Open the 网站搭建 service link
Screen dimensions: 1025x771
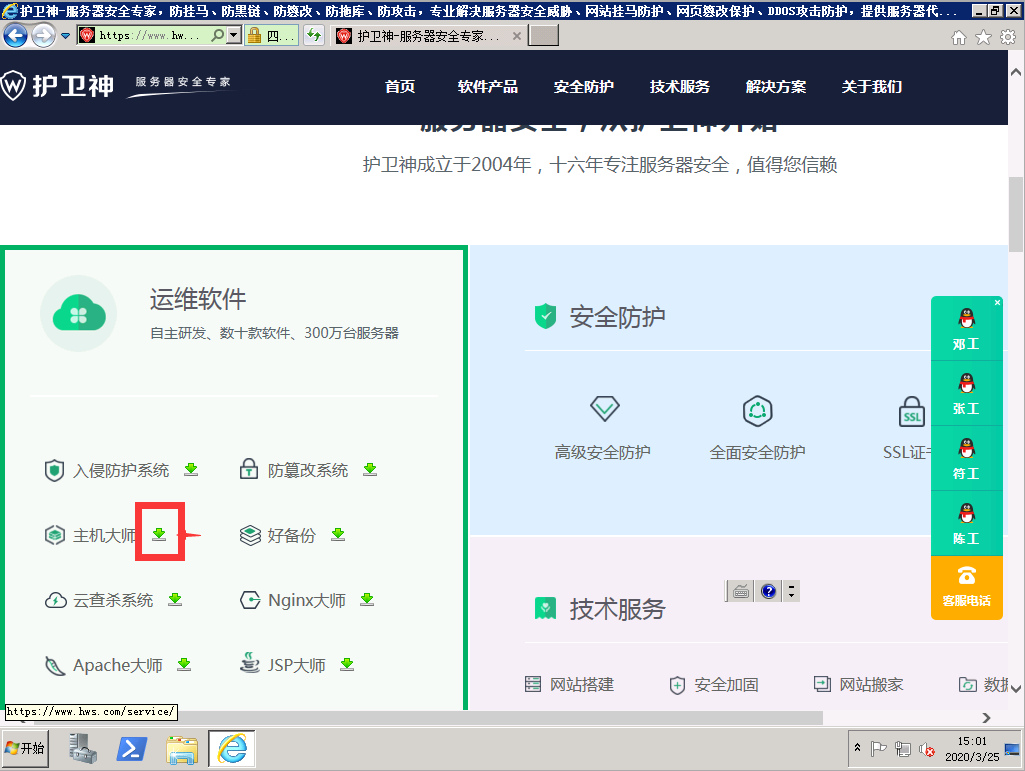pyautogui.click(x=581, y=684)
